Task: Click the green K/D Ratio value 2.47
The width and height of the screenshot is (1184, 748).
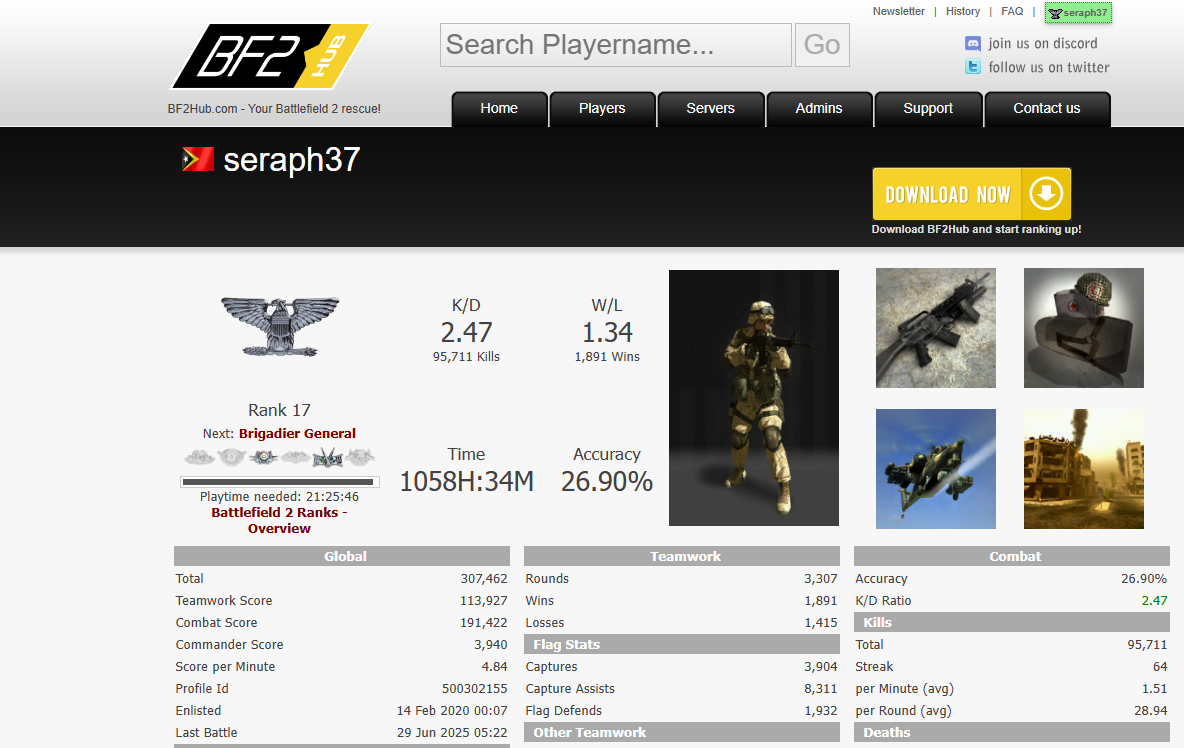Action: coord(1155,601)
